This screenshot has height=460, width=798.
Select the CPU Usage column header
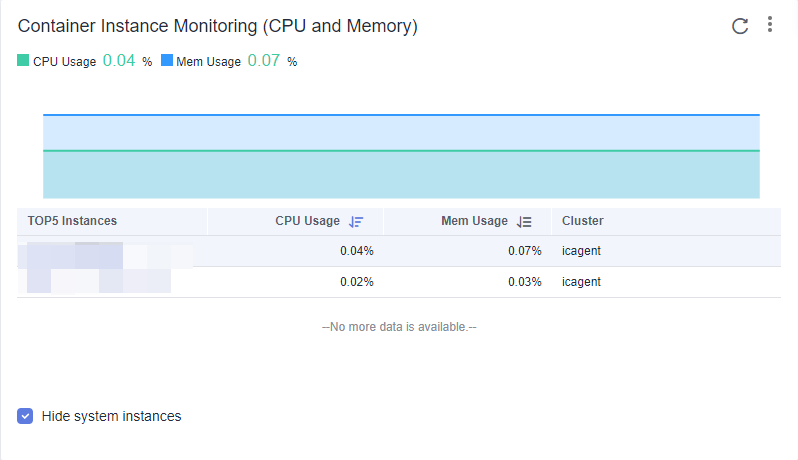click(307, 221)
